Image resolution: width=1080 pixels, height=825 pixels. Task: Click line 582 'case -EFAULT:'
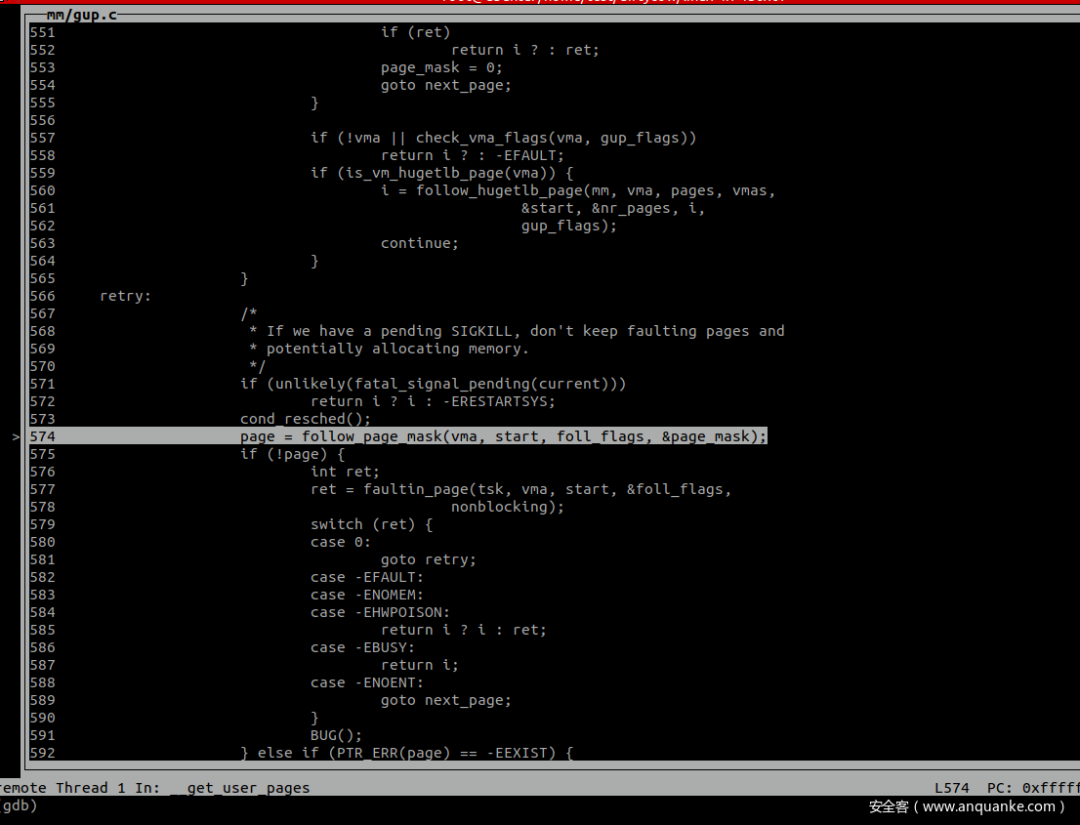point(366,577)
